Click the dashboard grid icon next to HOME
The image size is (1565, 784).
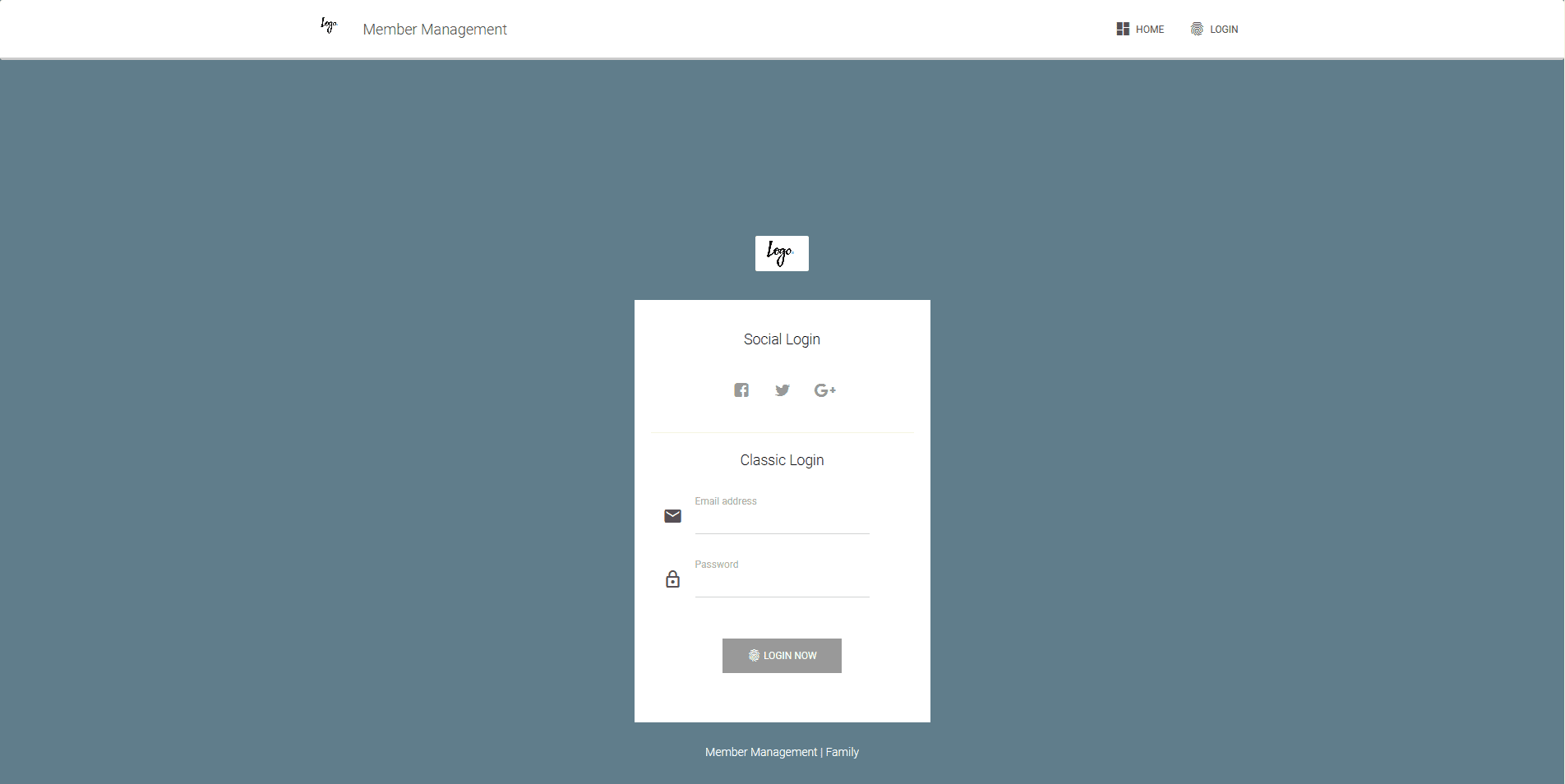point(1123,29)
